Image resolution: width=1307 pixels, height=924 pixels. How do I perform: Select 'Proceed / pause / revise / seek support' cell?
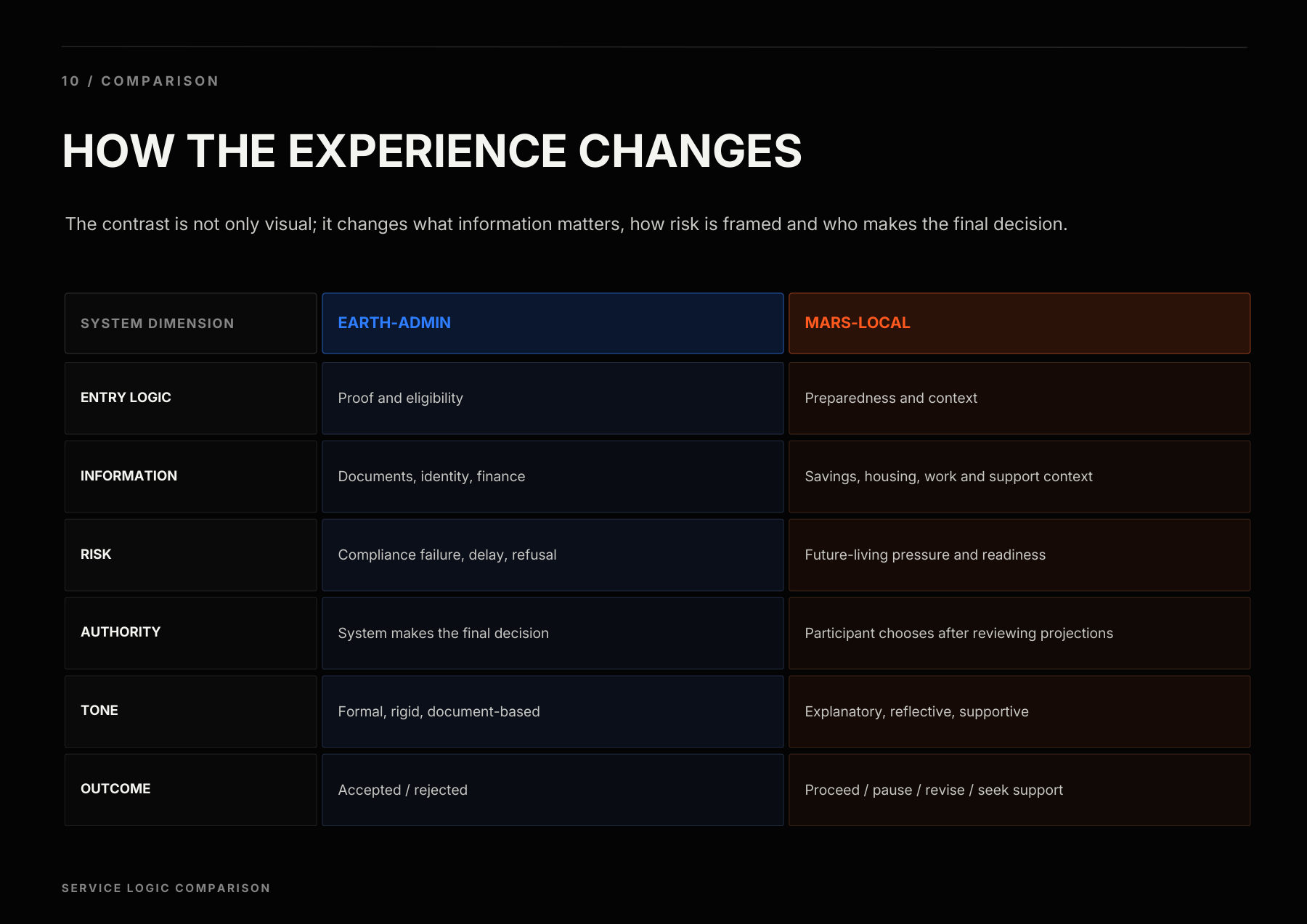click(1019, 790)
